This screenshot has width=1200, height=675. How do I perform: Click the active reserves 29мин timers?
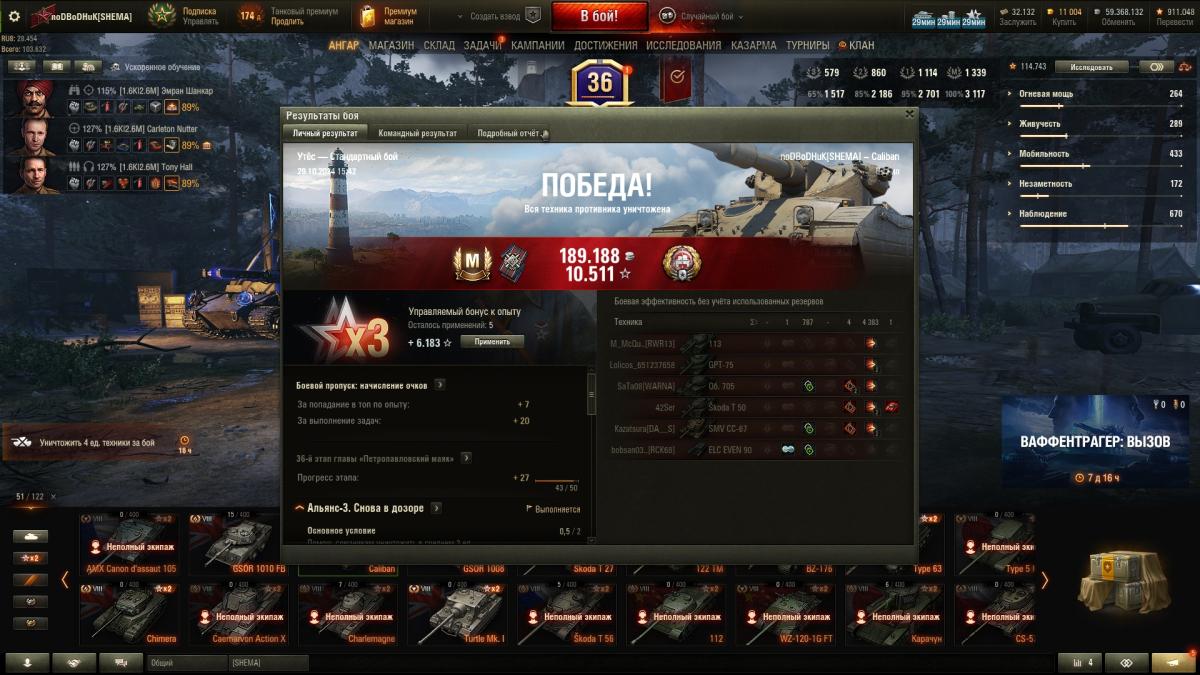point(948,17)
